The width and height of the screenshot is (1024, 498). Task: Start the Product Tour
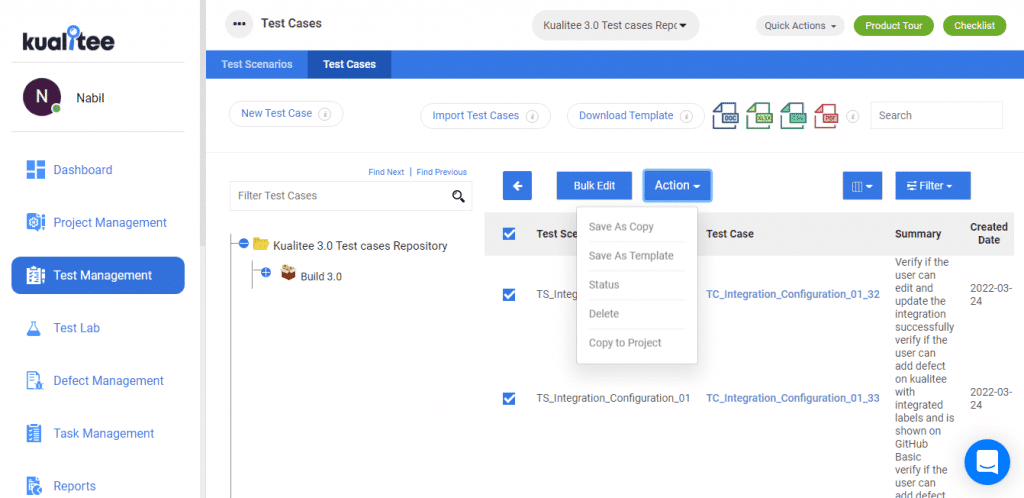(x=894, y=25)
